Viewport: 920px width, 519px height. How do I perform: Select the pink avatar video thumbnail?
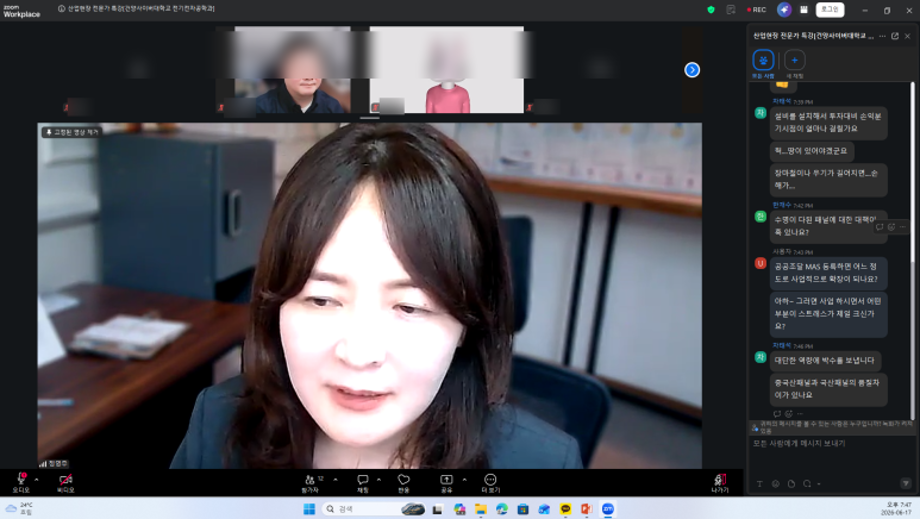pyautogui.click(x=447, y=69)
